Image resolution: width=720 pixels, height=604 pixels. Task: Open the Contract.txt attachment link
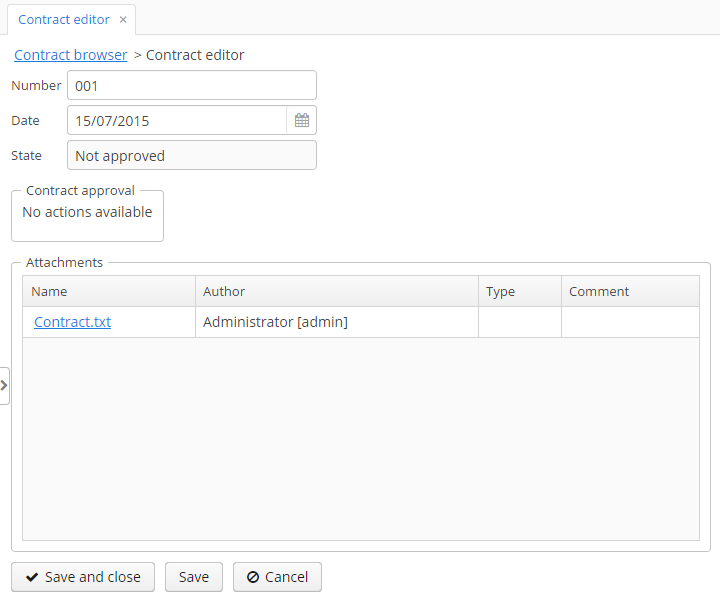coord(72,322)
